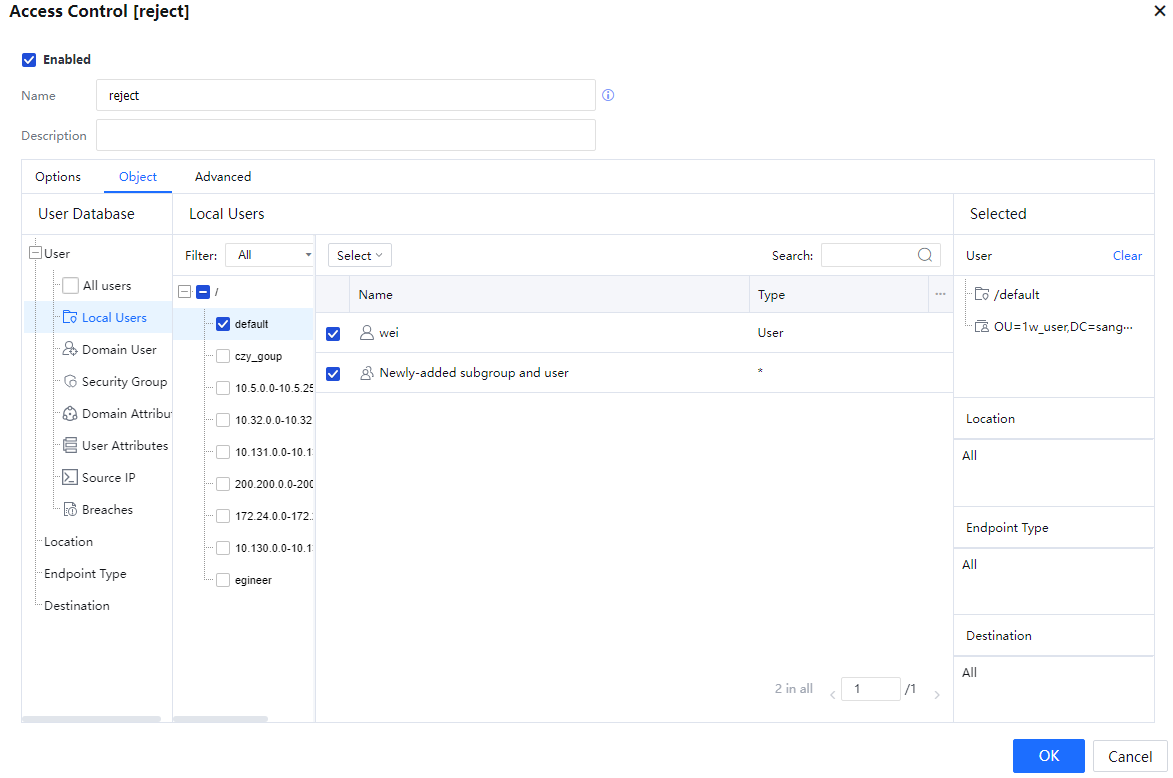Uncheck the Enabled checkbox

click(x=29, y=60)
